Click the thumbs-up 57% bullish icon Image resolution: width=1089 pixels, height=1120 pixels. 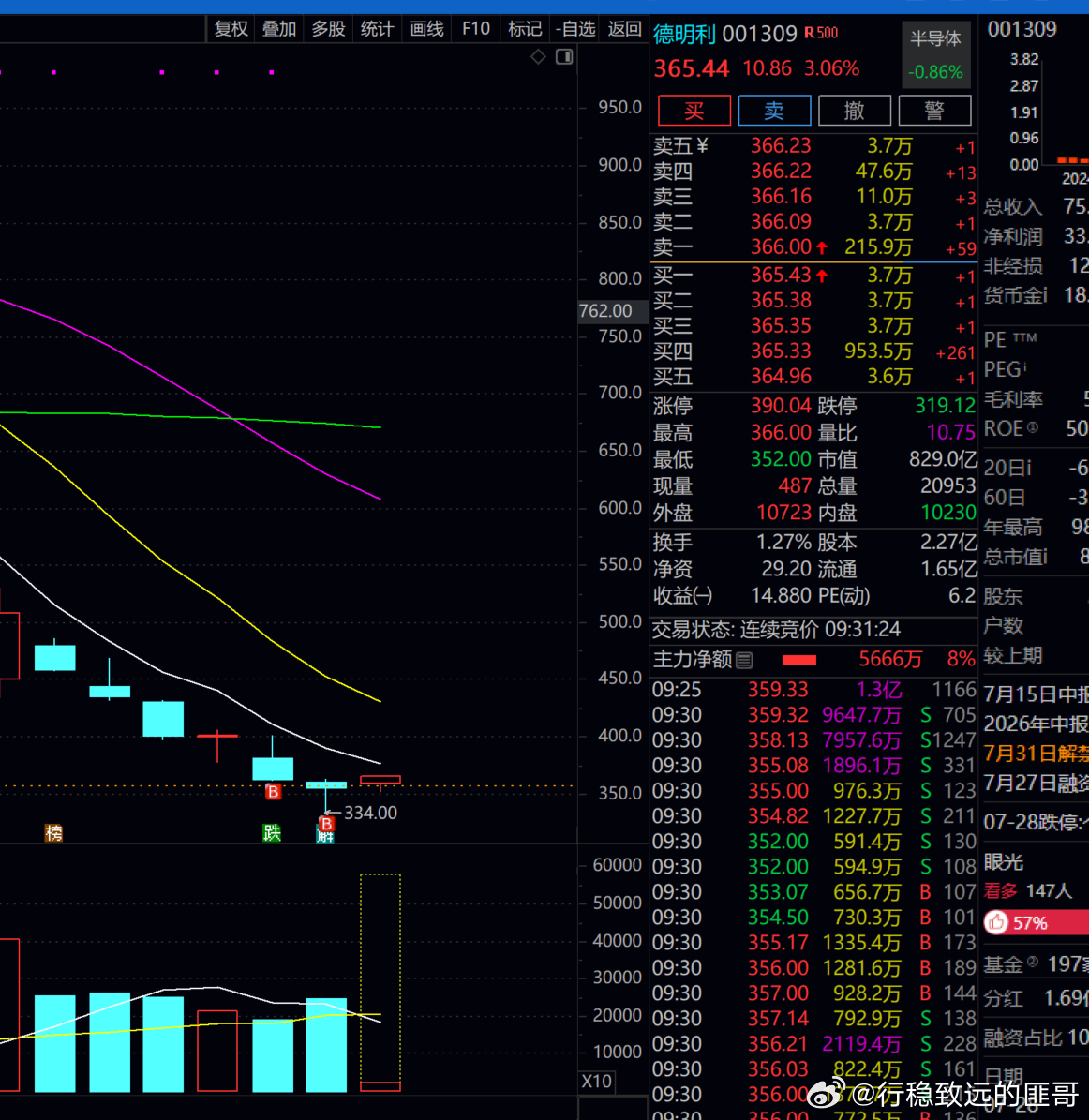pyautogui.click(x=996, y=922)
